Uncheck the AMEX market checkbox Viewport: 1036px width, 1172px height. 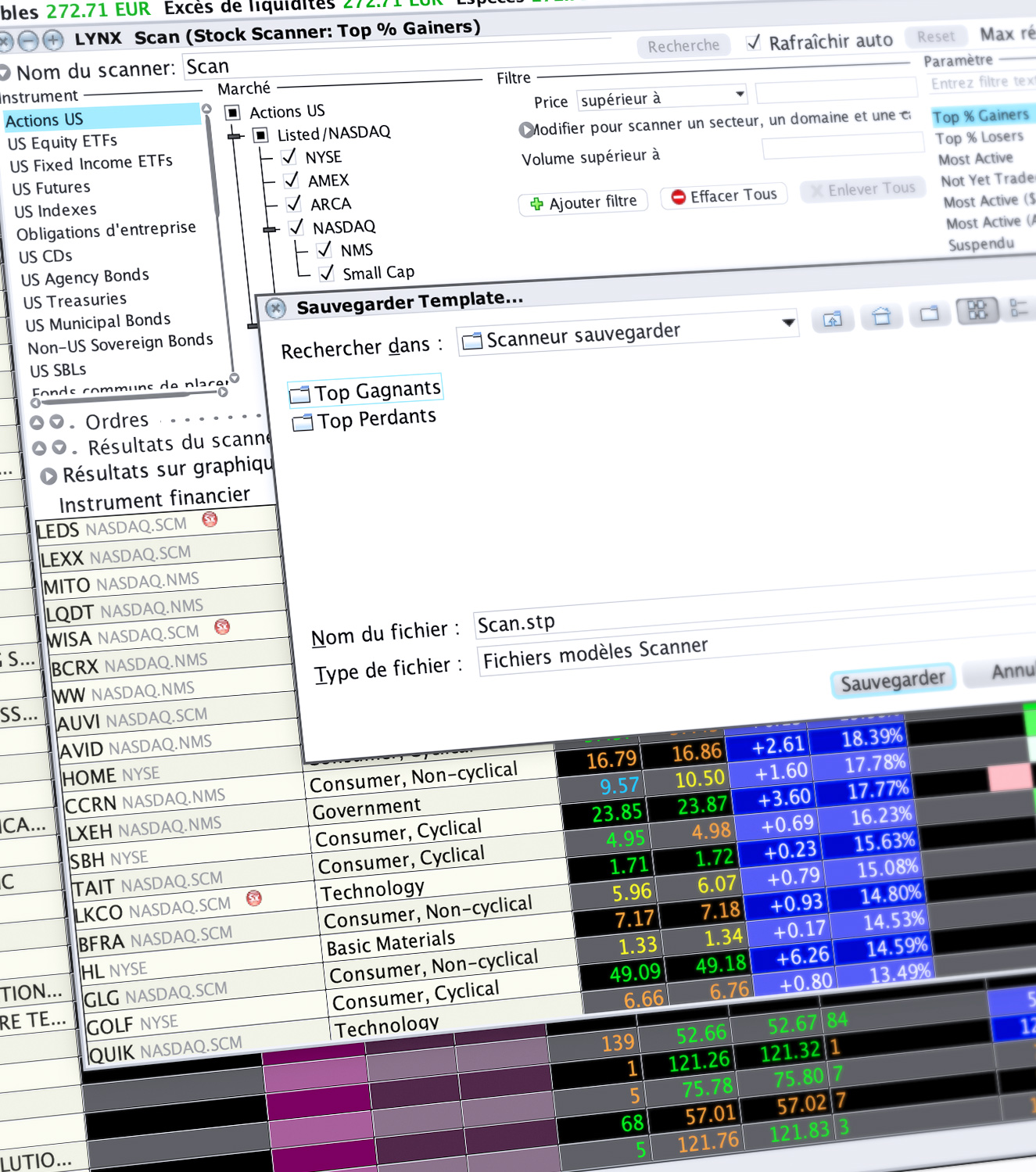point(292,181)
